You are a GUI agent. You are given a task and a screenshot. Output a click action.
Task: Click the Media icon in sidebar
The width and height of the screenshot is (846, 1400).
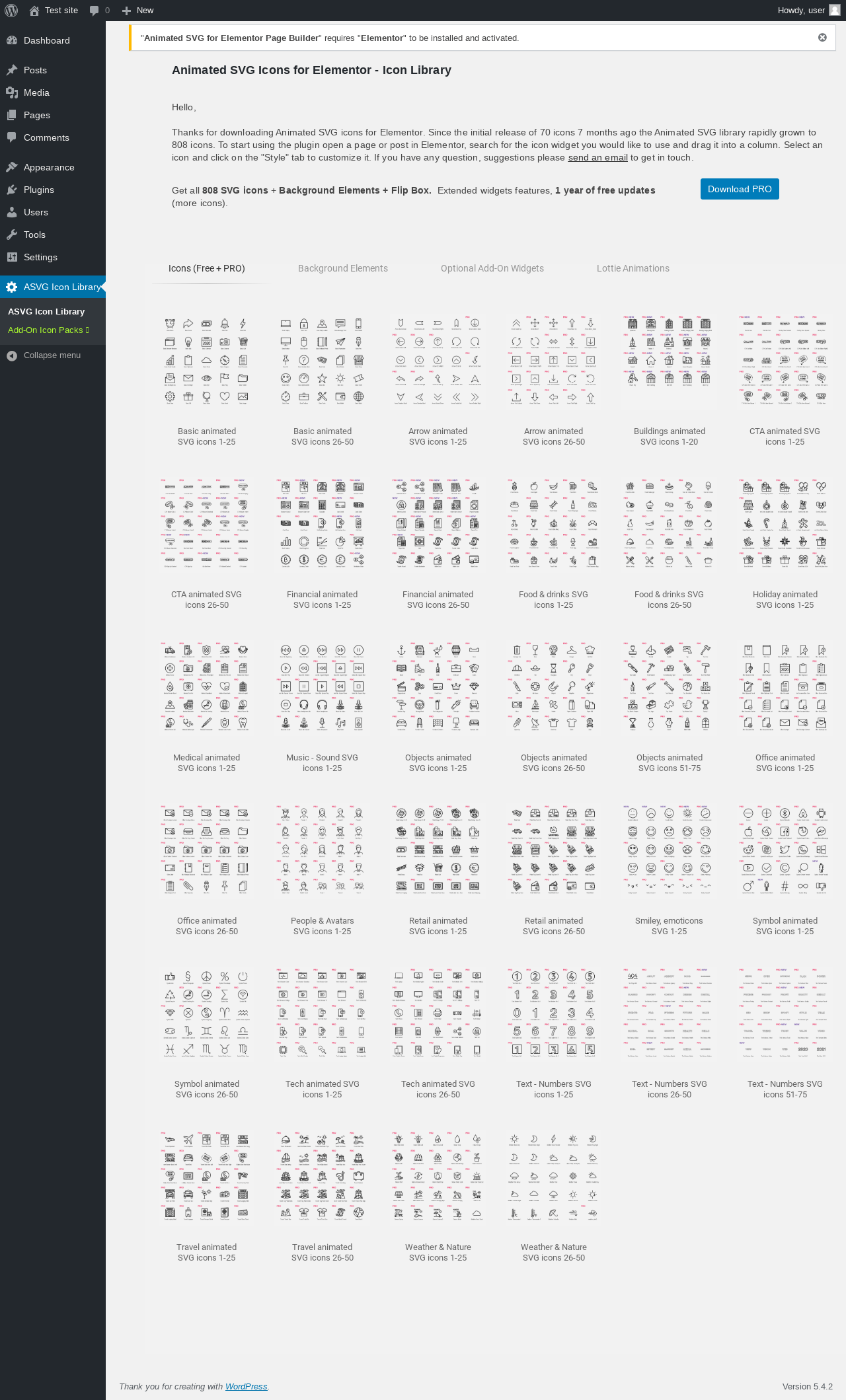(12, 92)
